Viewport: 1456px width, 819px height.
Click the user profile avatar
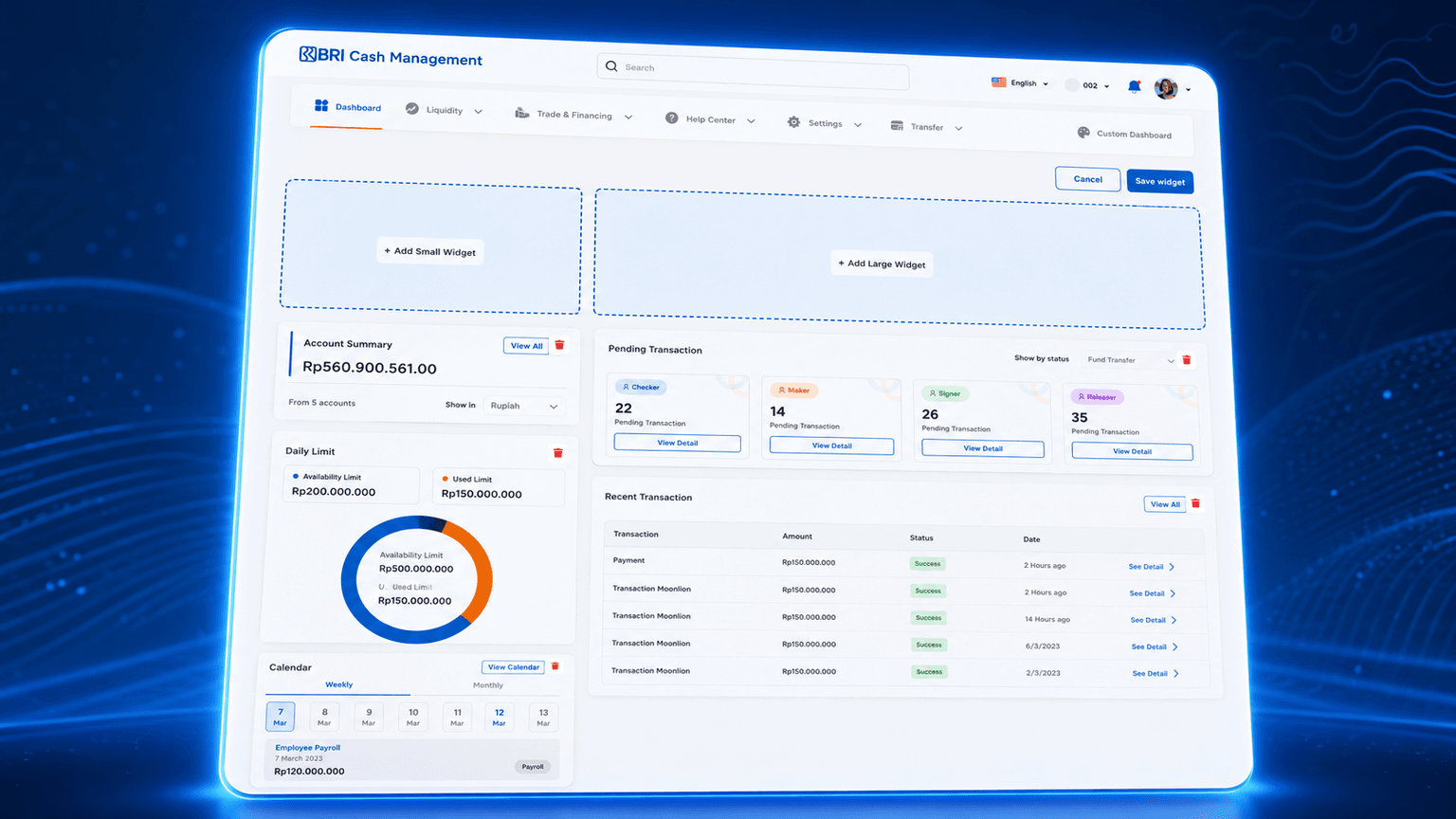pyautogui.click(x=1166, y=88)
